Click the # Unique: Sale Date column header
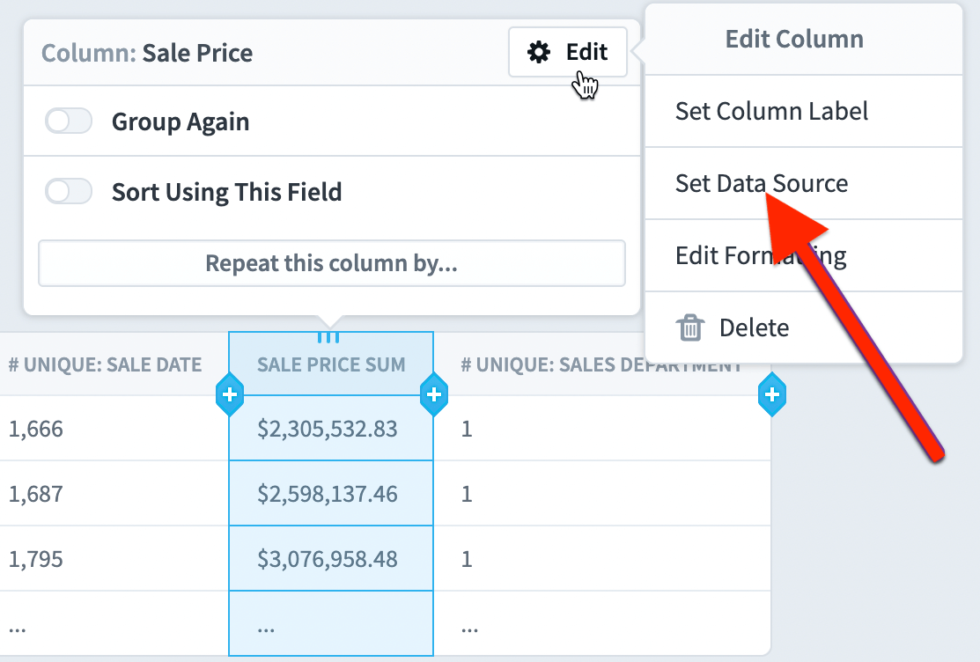Viewport: 980px width, 662px height. point(105,364)
